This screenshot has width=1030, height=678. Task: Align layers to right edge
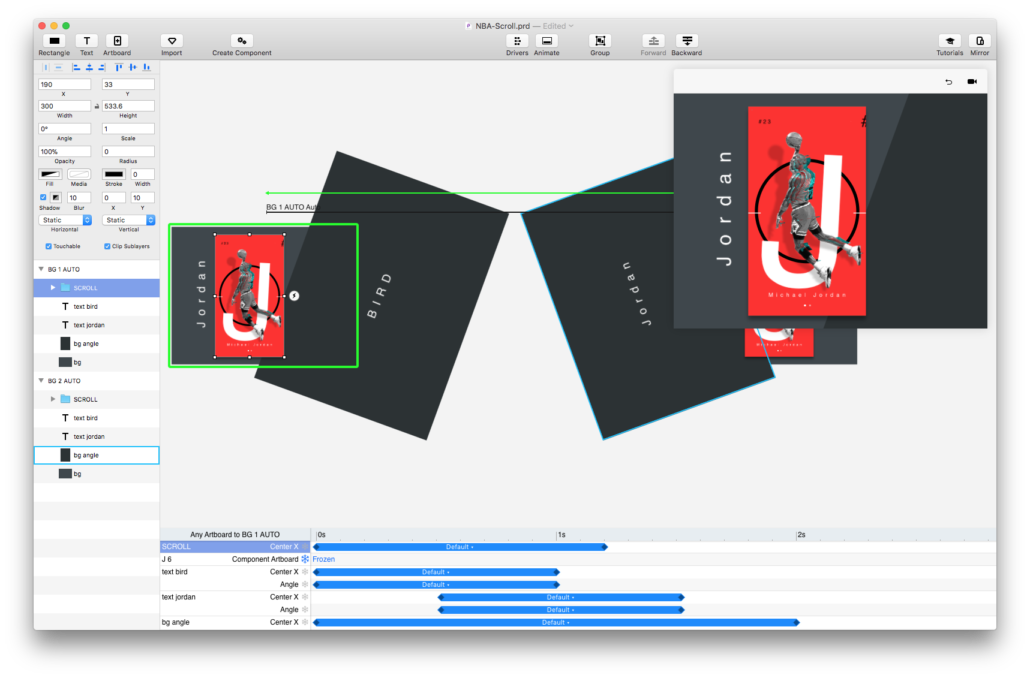point(102,67)
